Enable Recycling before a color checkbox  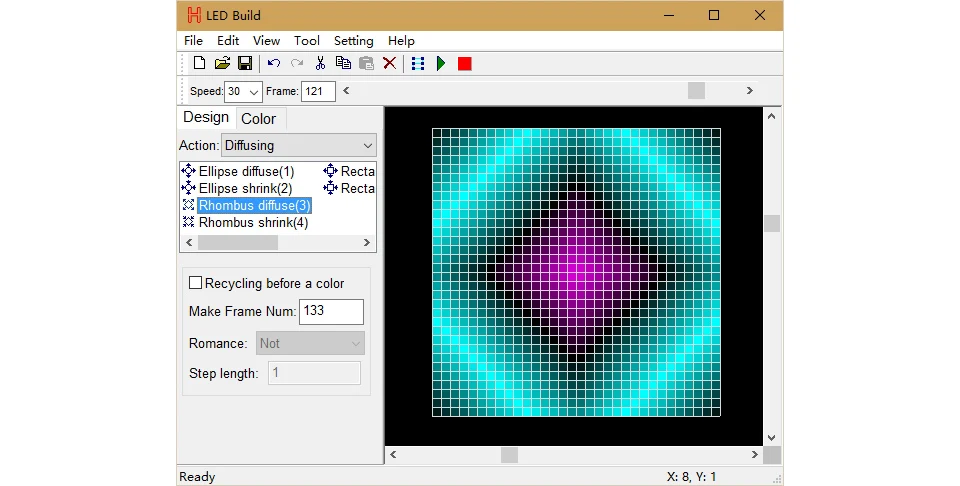[195, 283]
